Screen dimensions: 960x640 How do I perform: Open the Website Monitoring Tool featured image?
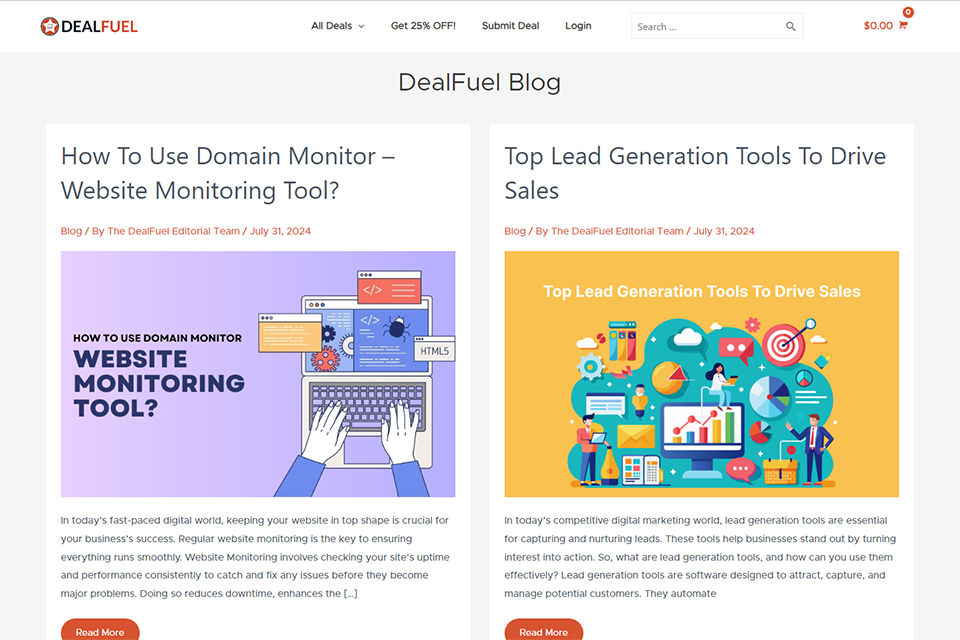pyautogui.click(x=258, y=374)
